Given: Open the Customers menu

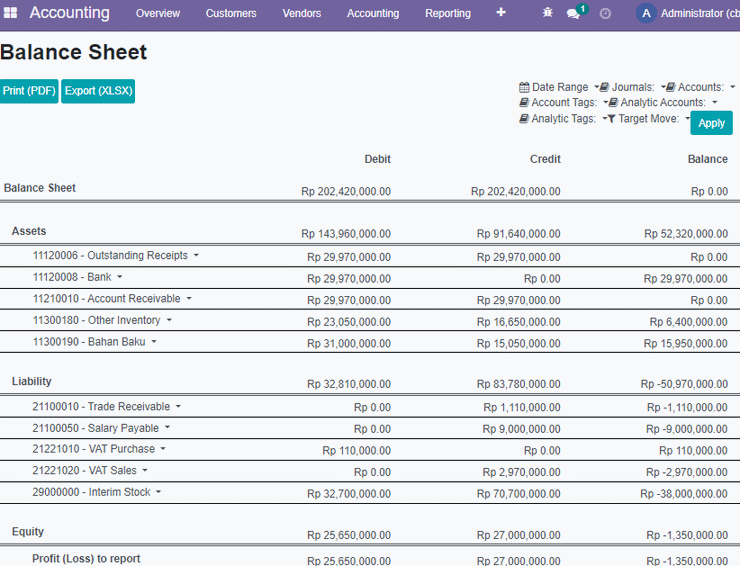Looking at the screenshot, I should pyautogui.click(x=231, y=13).
